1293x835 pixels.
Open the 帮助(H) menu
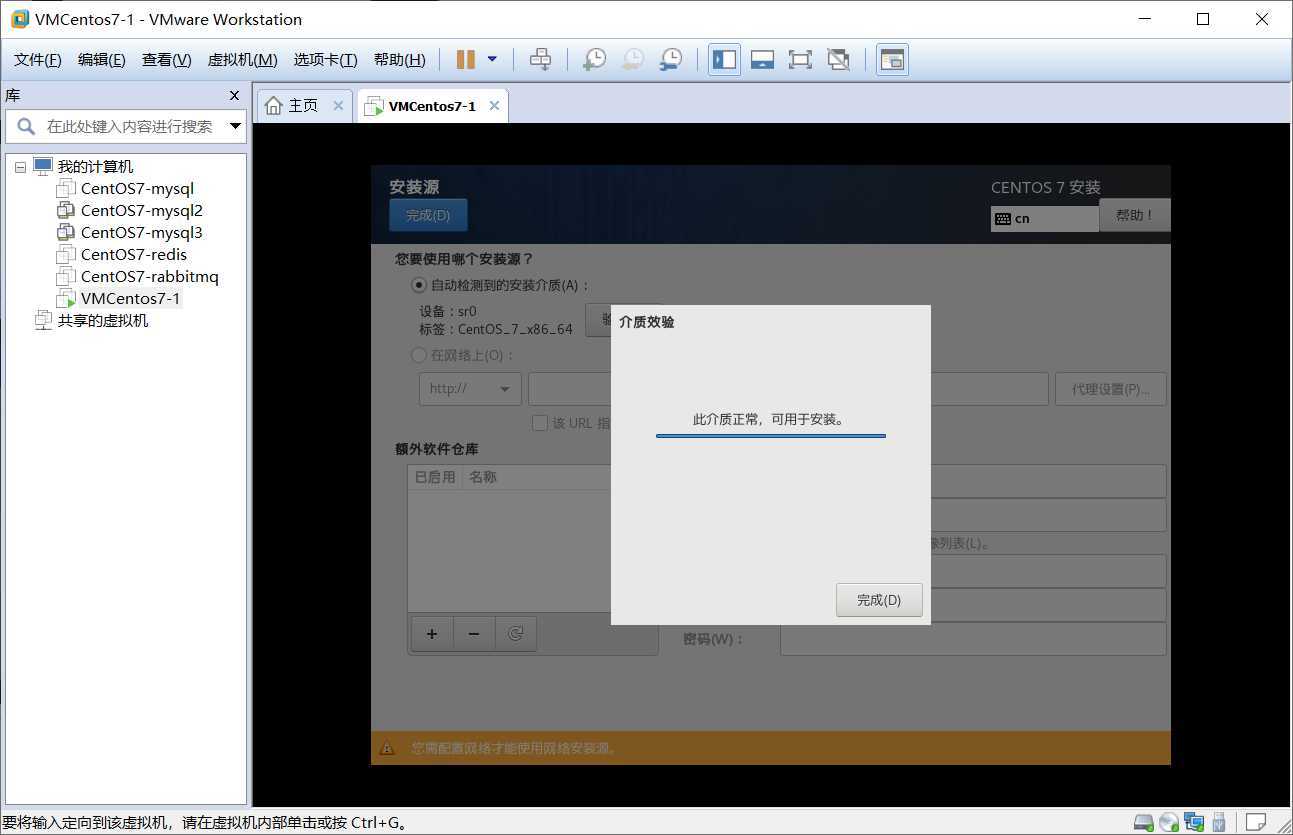399,60
